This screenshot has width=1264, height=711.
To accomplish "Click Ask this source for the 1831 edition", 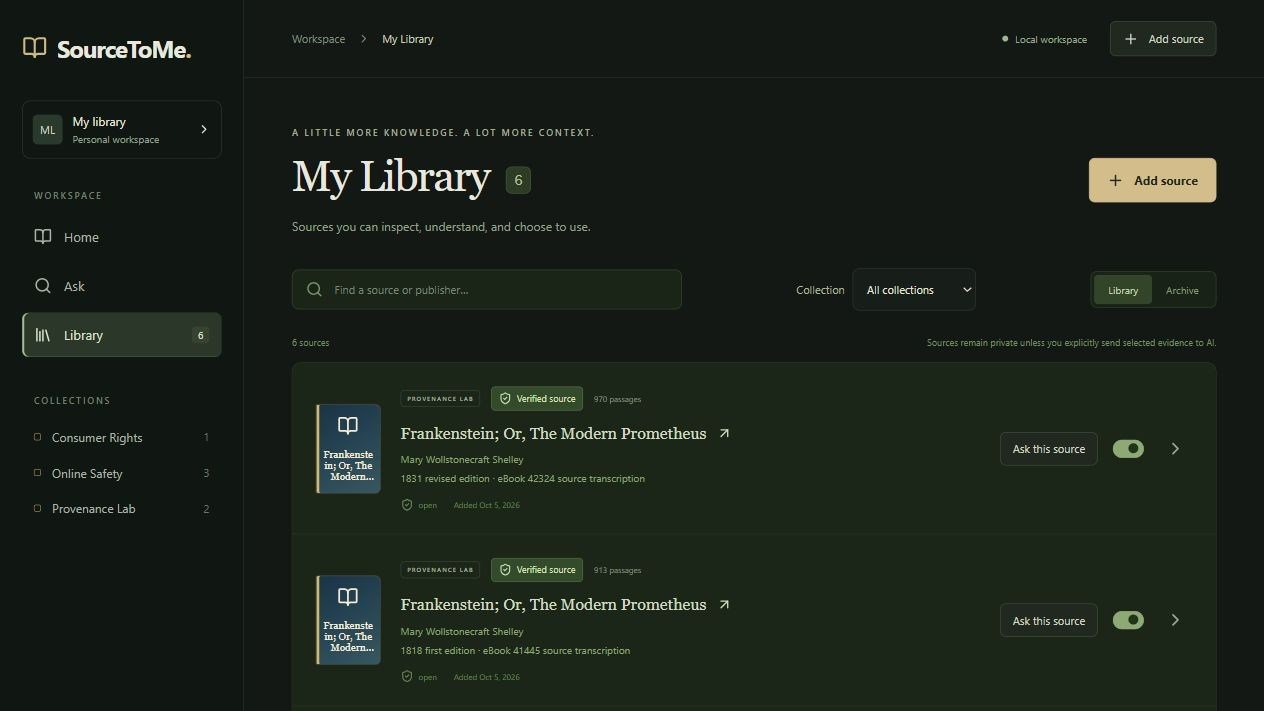I will point(1048,449).
